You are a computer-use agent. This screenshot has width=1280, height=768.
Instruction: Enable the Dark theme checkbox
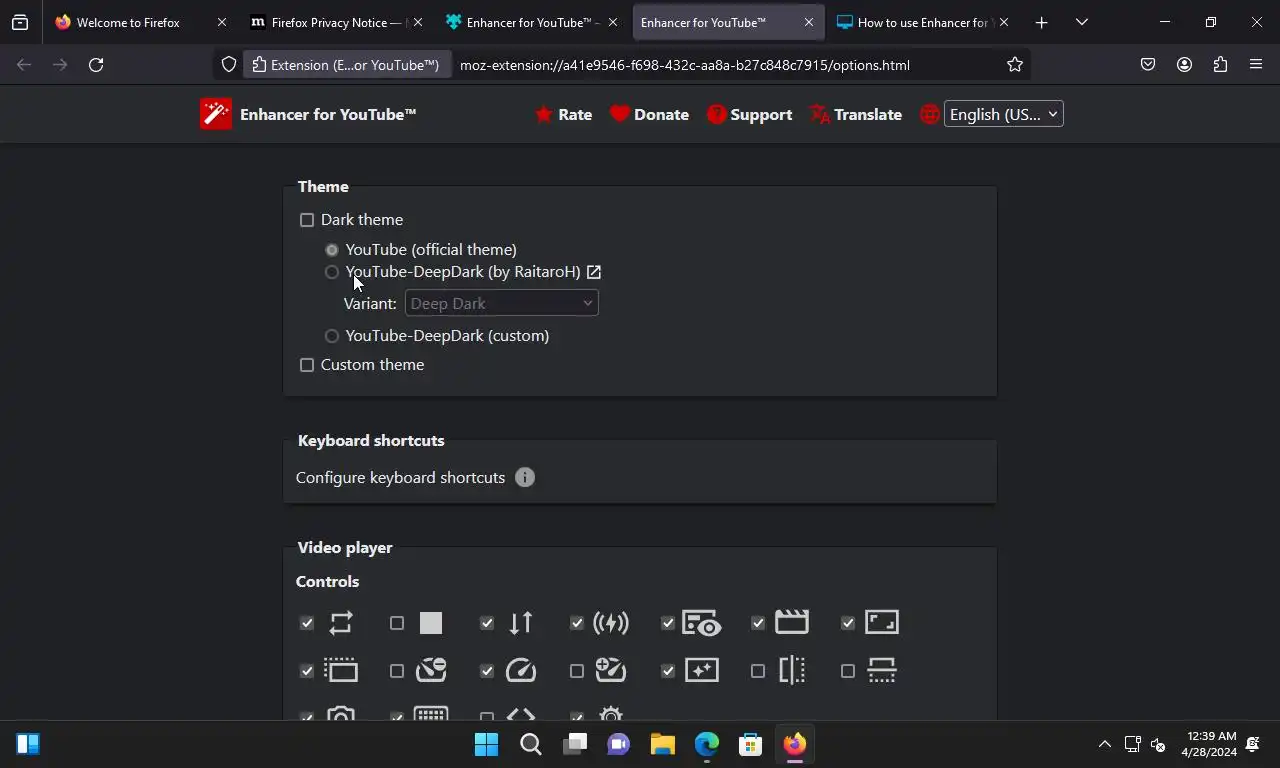[307, 220]
